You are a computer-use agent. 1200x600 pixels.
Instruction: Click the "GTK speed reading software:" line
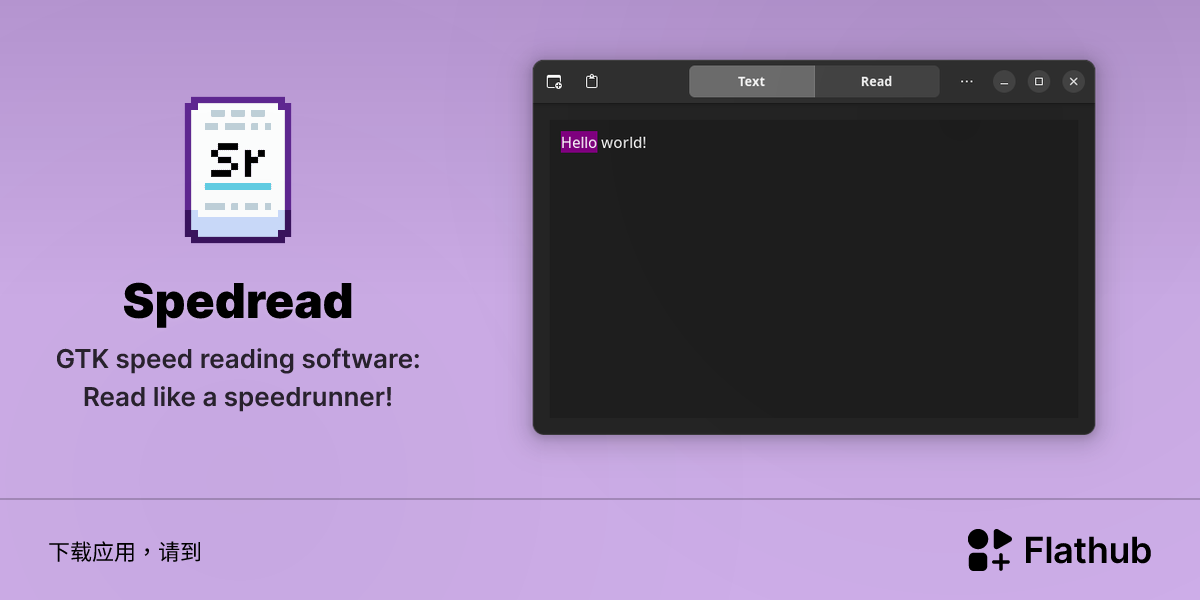(238, 359)
